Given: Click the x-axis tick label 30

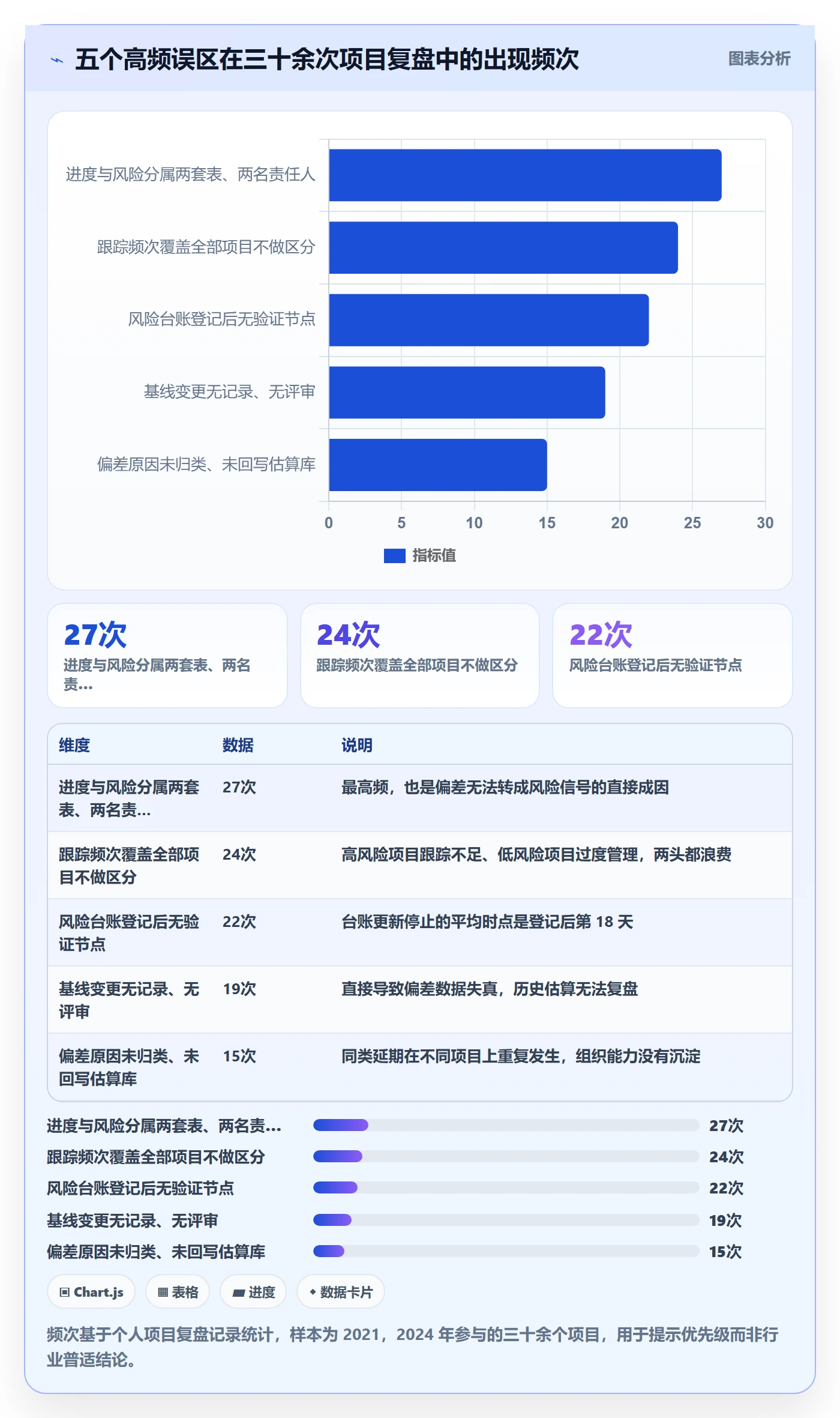Looking at the screenshot, I should pyautogui.click(x=765, y=523).
